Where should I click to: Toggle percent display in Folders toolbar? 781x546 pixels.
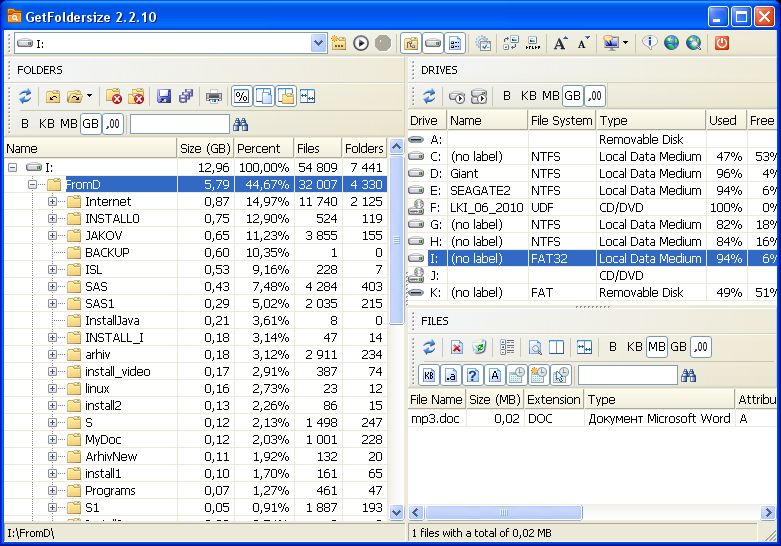pos(241,97)
